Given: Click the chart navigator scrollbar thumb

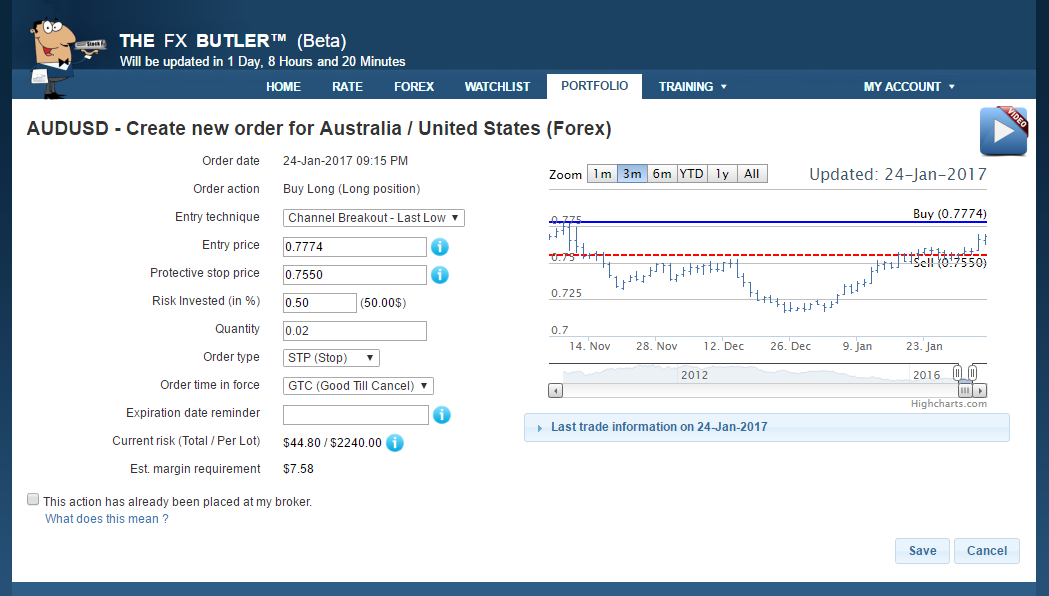Looking at the screenshot, I should [965, 391].
